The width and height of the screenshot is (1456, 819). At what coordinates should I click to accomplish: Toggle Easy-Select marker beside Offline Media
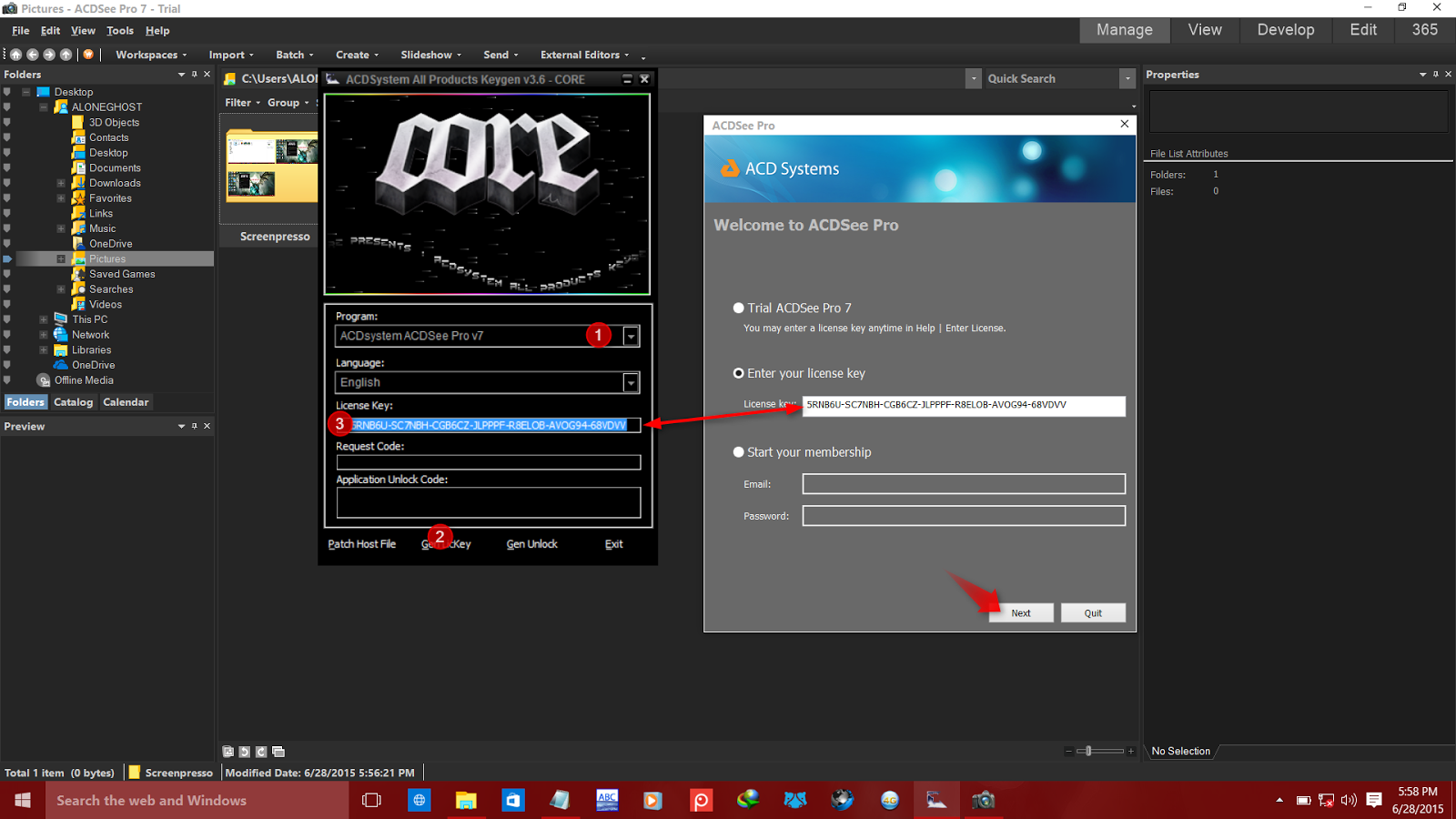pyautogui.click(x=7, y=380)
